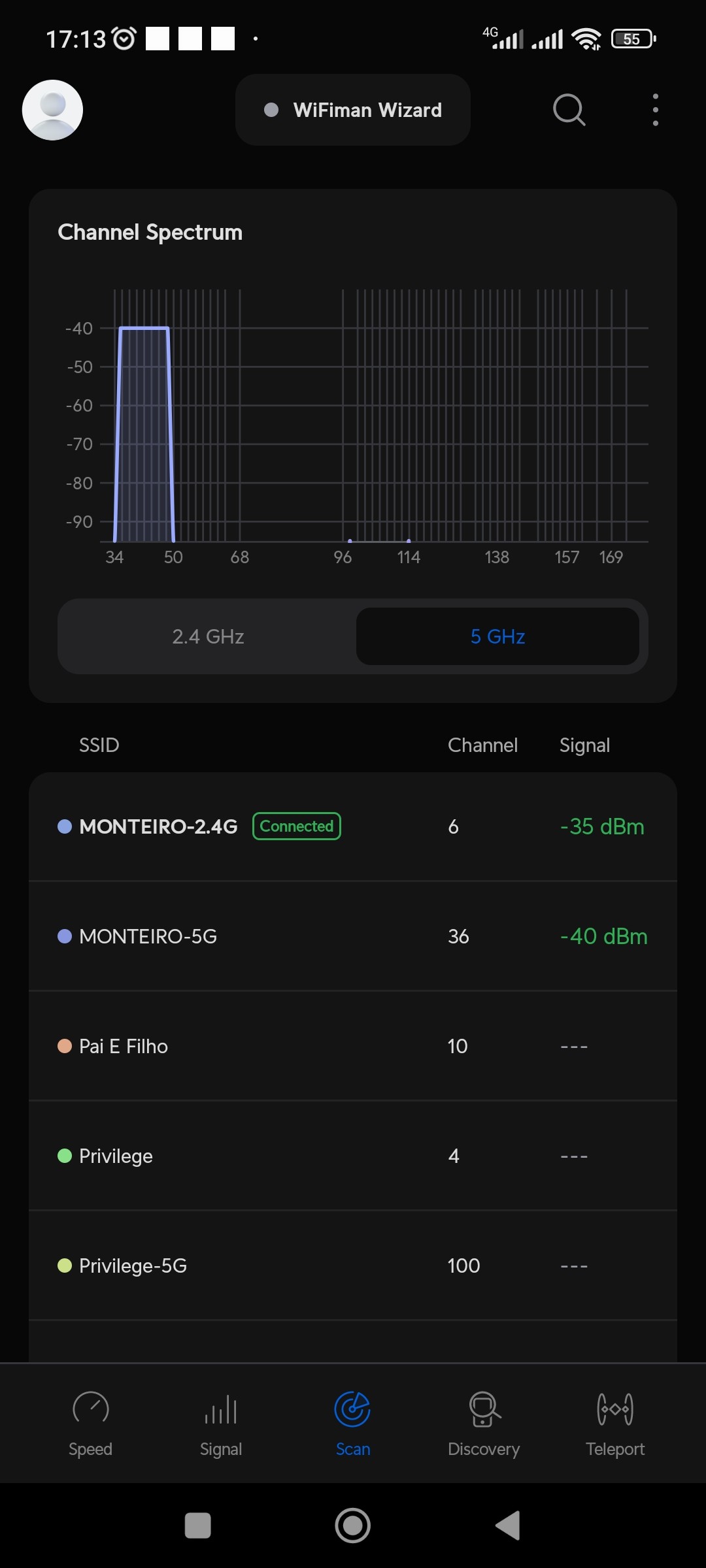
Task: Tap the WiFiman Wizard button
Action: tap(353, 110)
